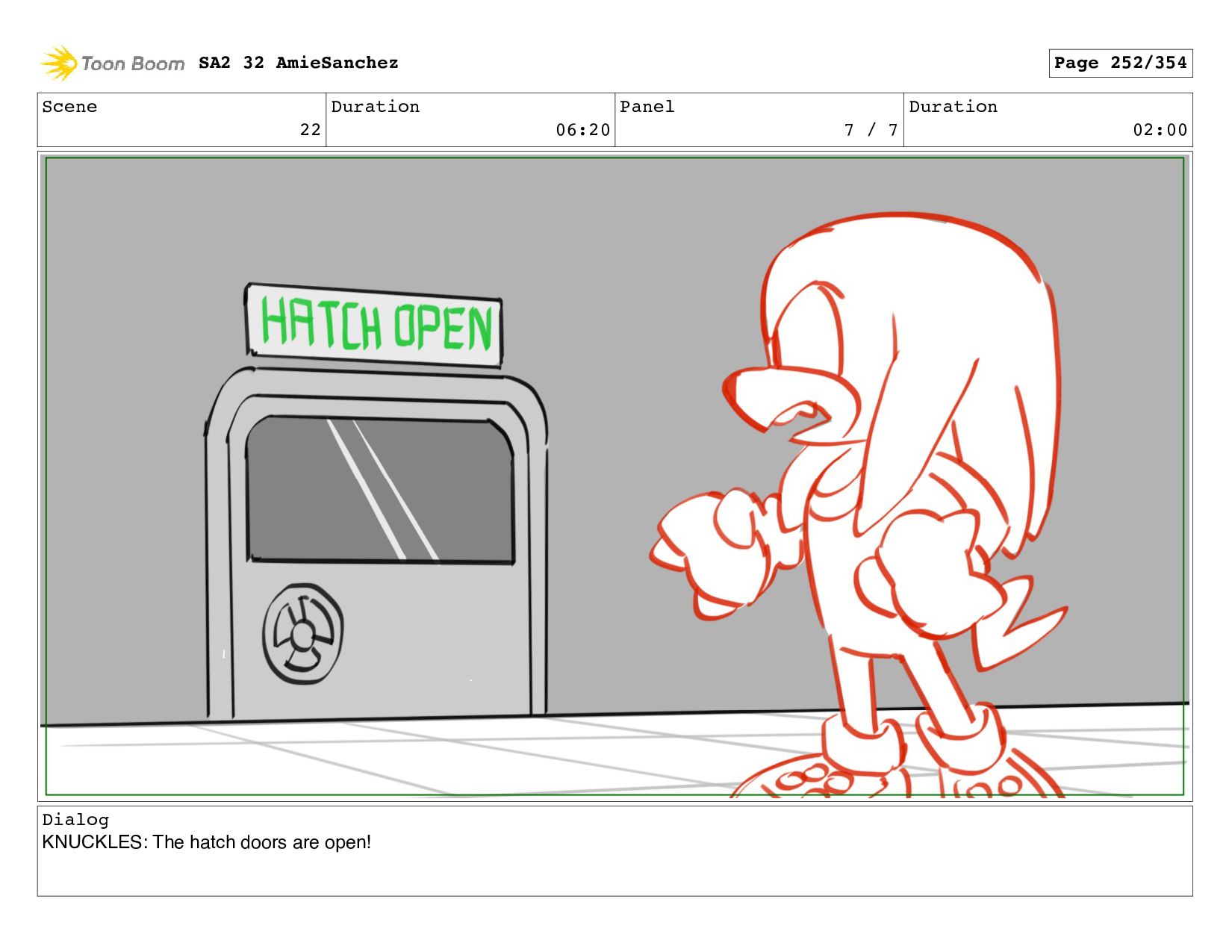This screenshot has width=1232, height=952.
Task: Click the hatch door window
Action: tap(380, 489)
